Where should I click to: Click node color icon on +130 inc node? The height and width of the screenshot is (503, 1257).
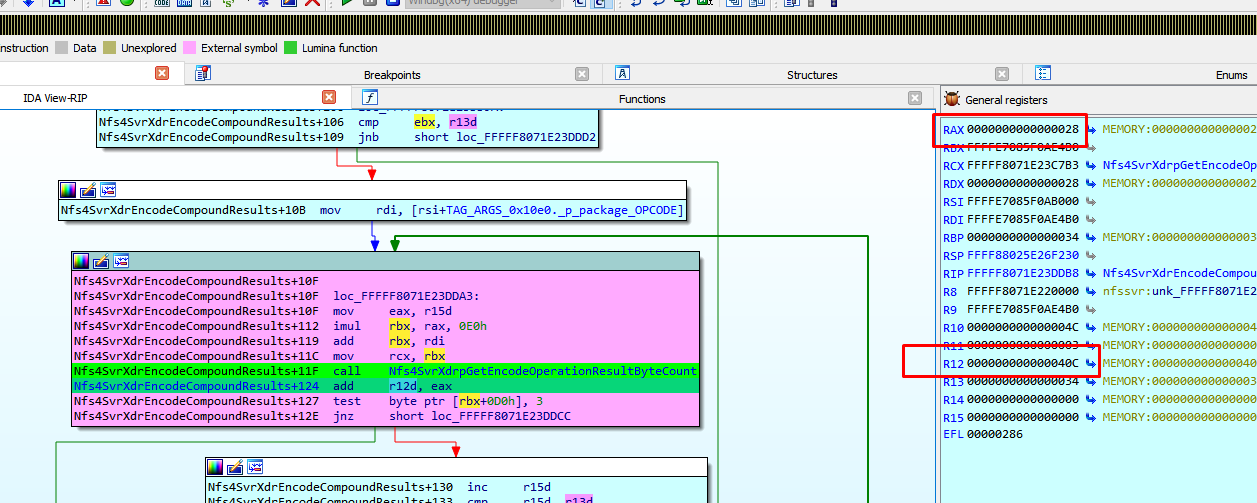(216, 467)
